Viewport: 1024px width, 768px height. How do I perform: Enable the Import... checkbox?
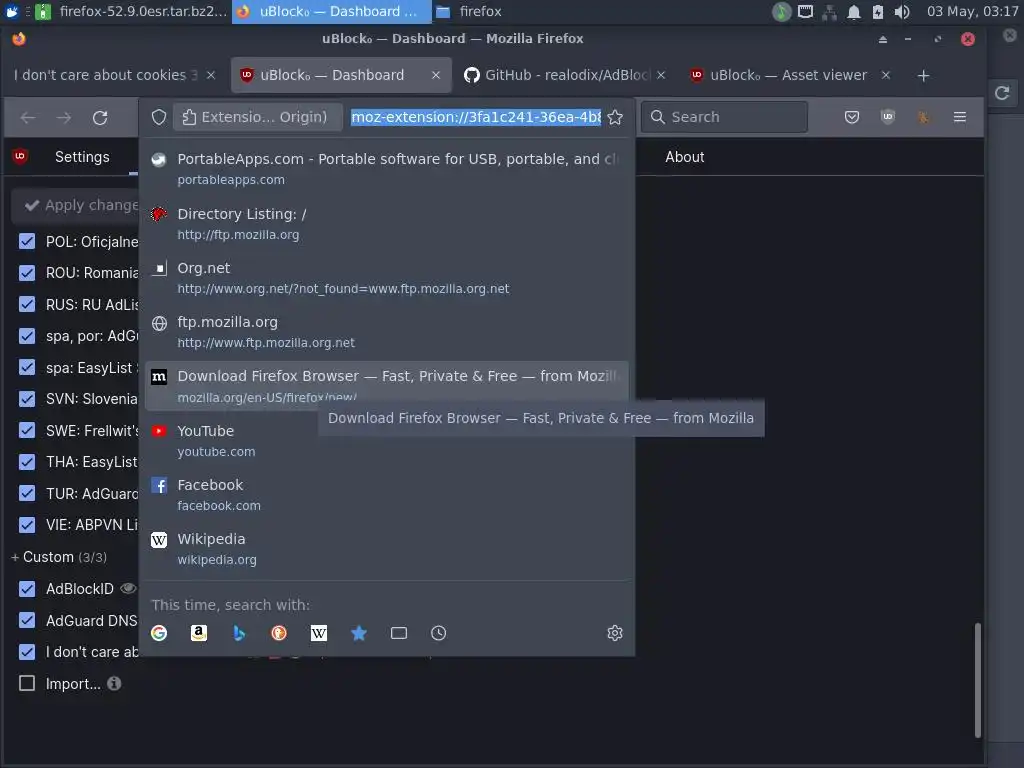[27, 683]
